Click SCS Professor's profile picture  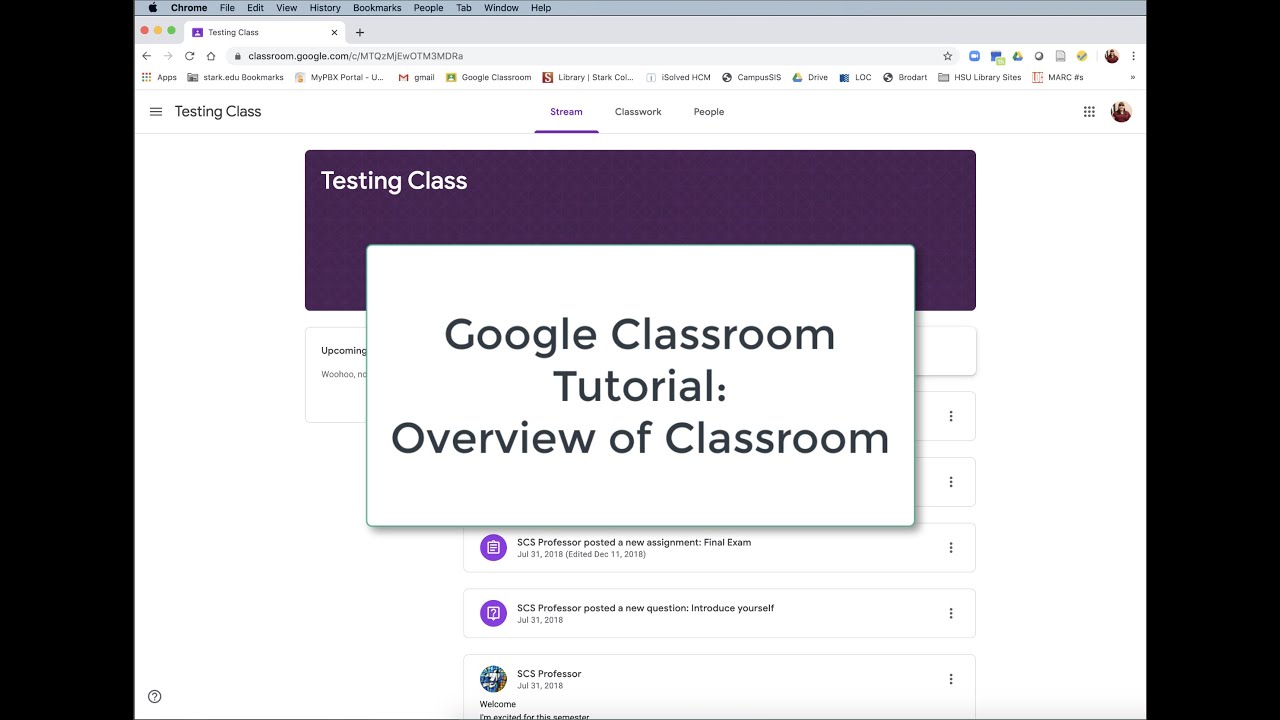pos(493,679)
